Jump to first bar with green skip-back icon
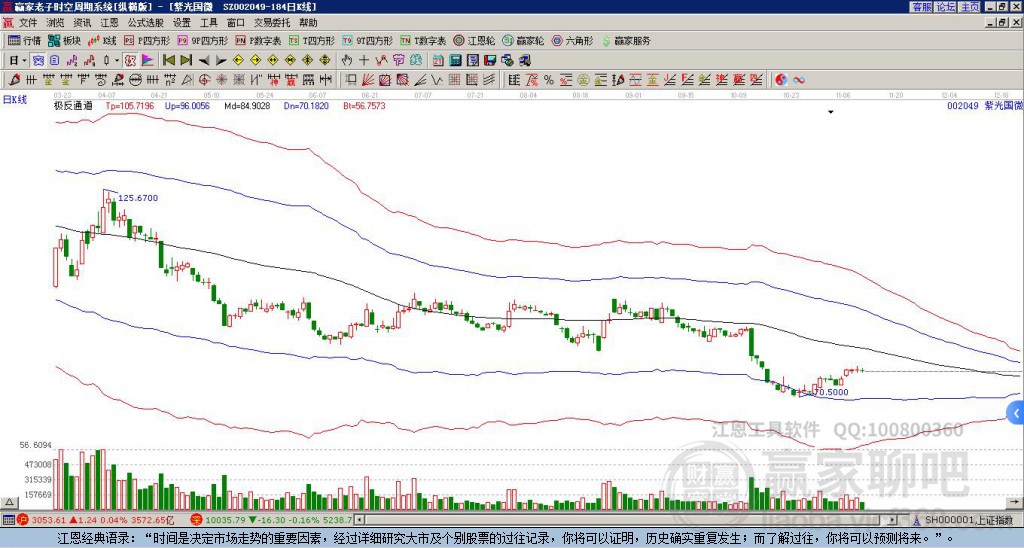 pyautogui.click(x=168, y=60)
